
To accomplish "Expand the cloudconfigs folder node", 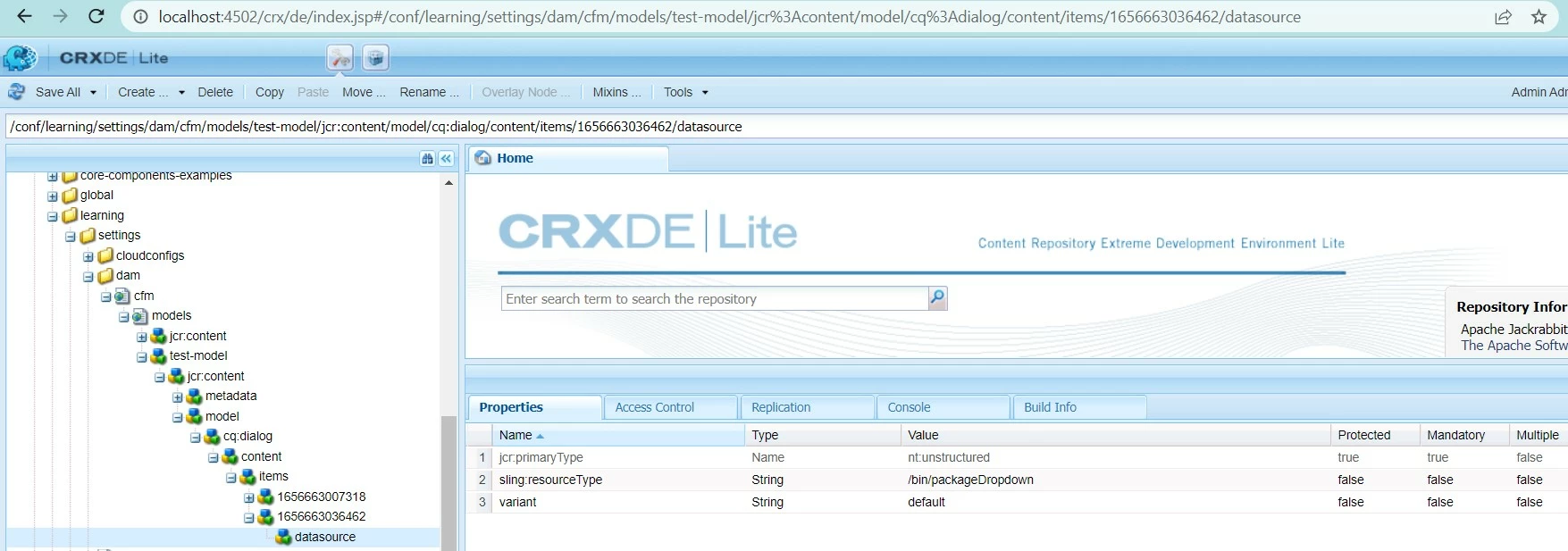I will (88, 256).
